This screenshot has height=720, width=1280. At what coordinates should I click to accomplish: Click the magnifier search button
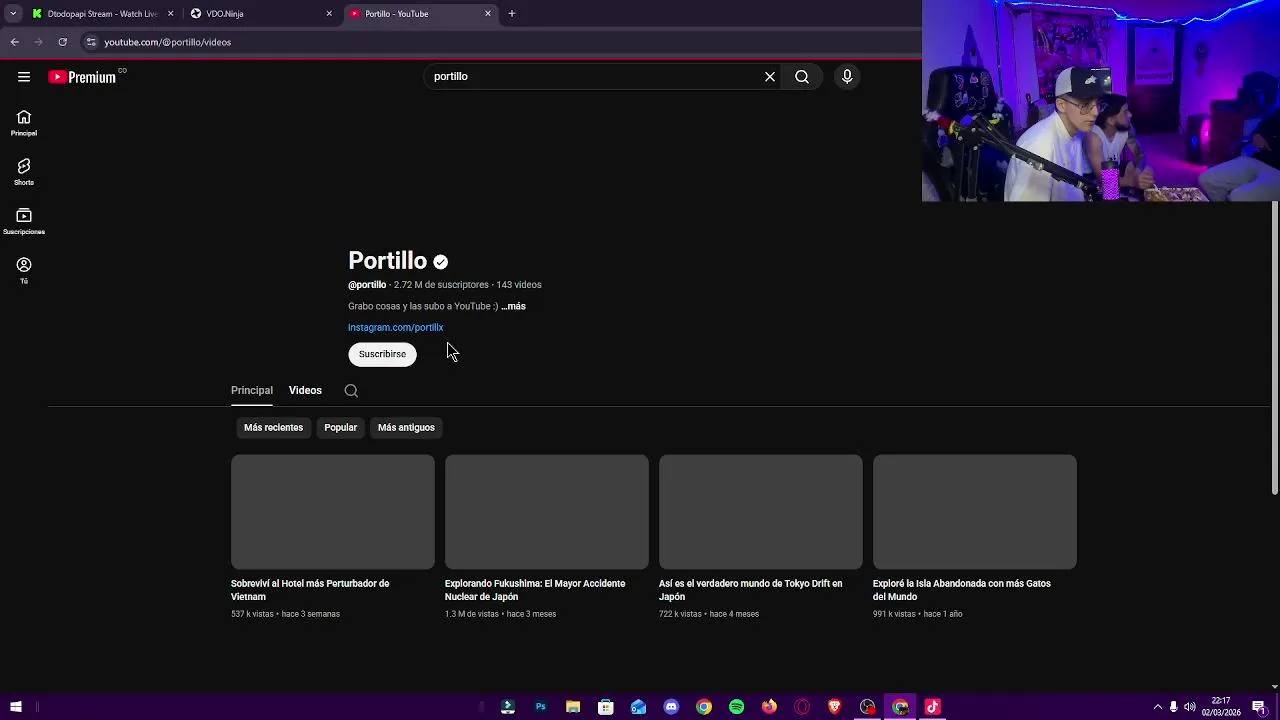tap(802, 77)
